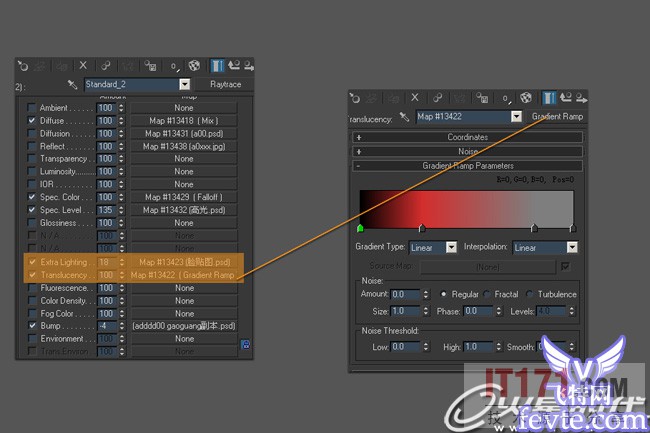Click the Show End Result icon in right panel
The image size is (650, 433).
click(x=548, y=97)
